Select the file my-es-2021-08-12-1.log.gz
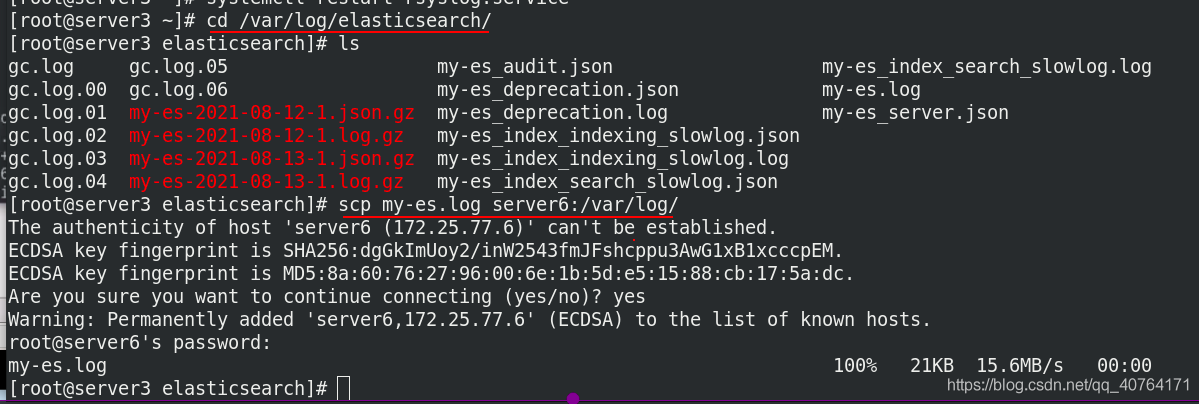Viewport: 1199px width, 404px height. click(x=266, y=136)
